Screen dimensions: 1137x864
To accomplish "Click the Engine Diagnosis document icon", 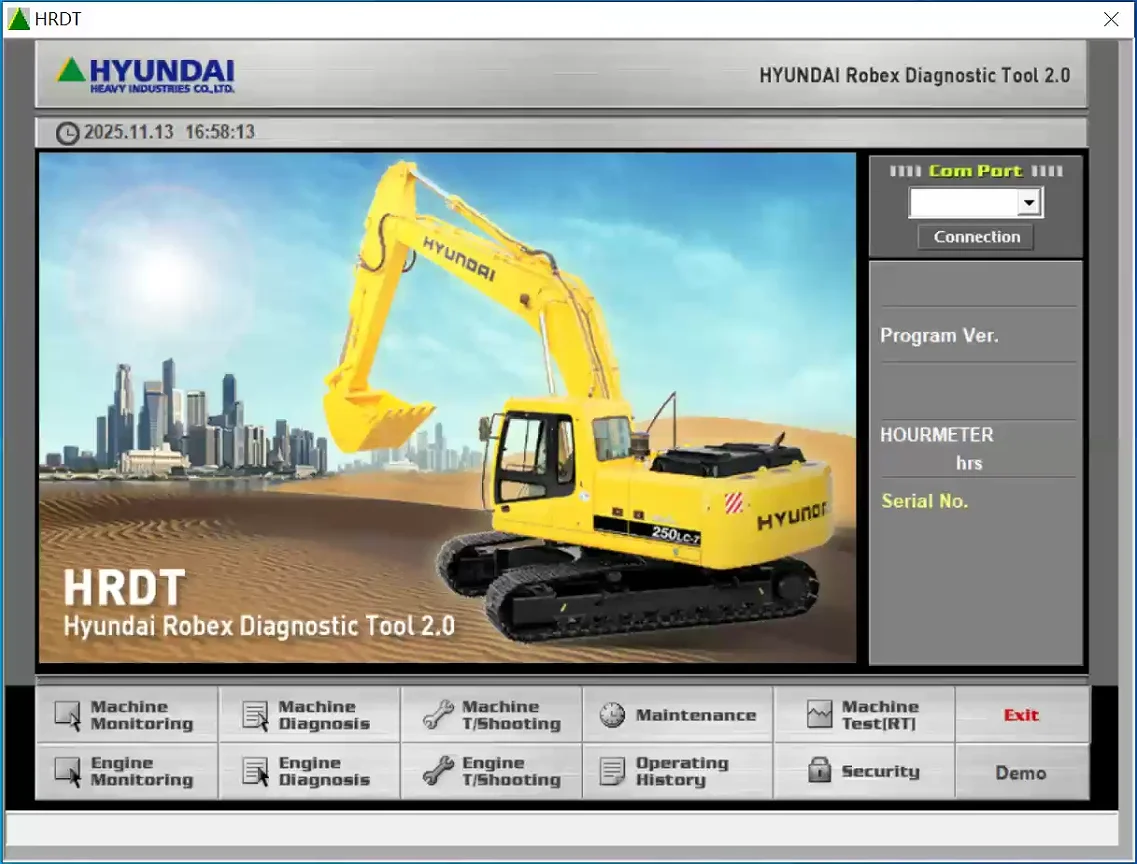I will 255,772.
